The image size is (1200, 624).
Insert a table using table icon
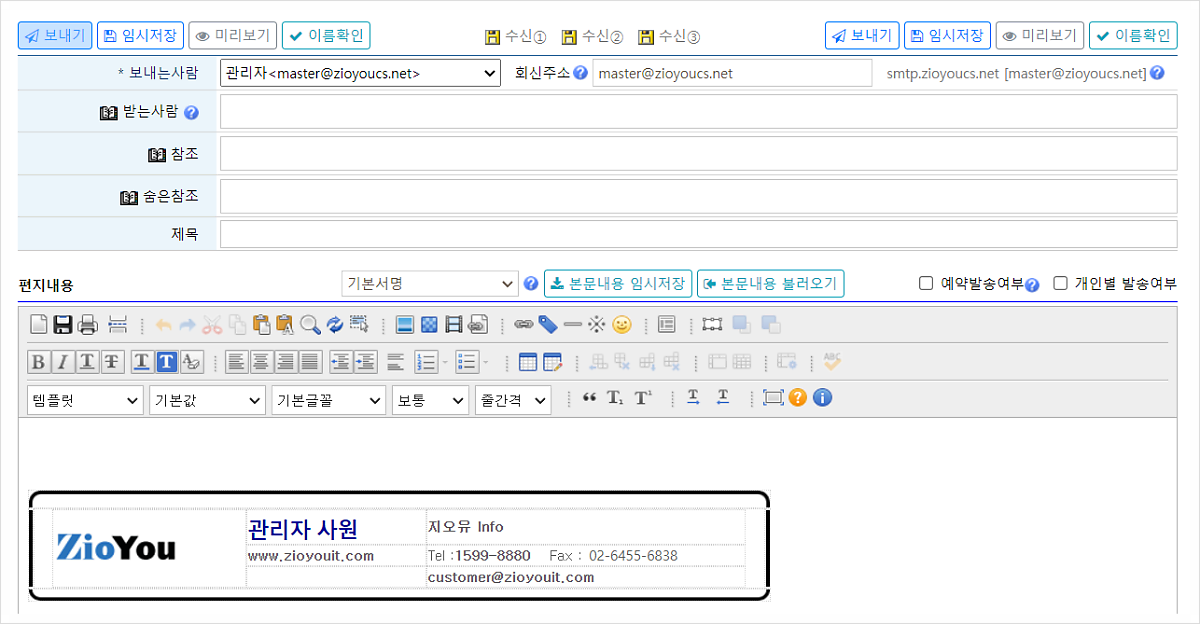click(528, 362)
